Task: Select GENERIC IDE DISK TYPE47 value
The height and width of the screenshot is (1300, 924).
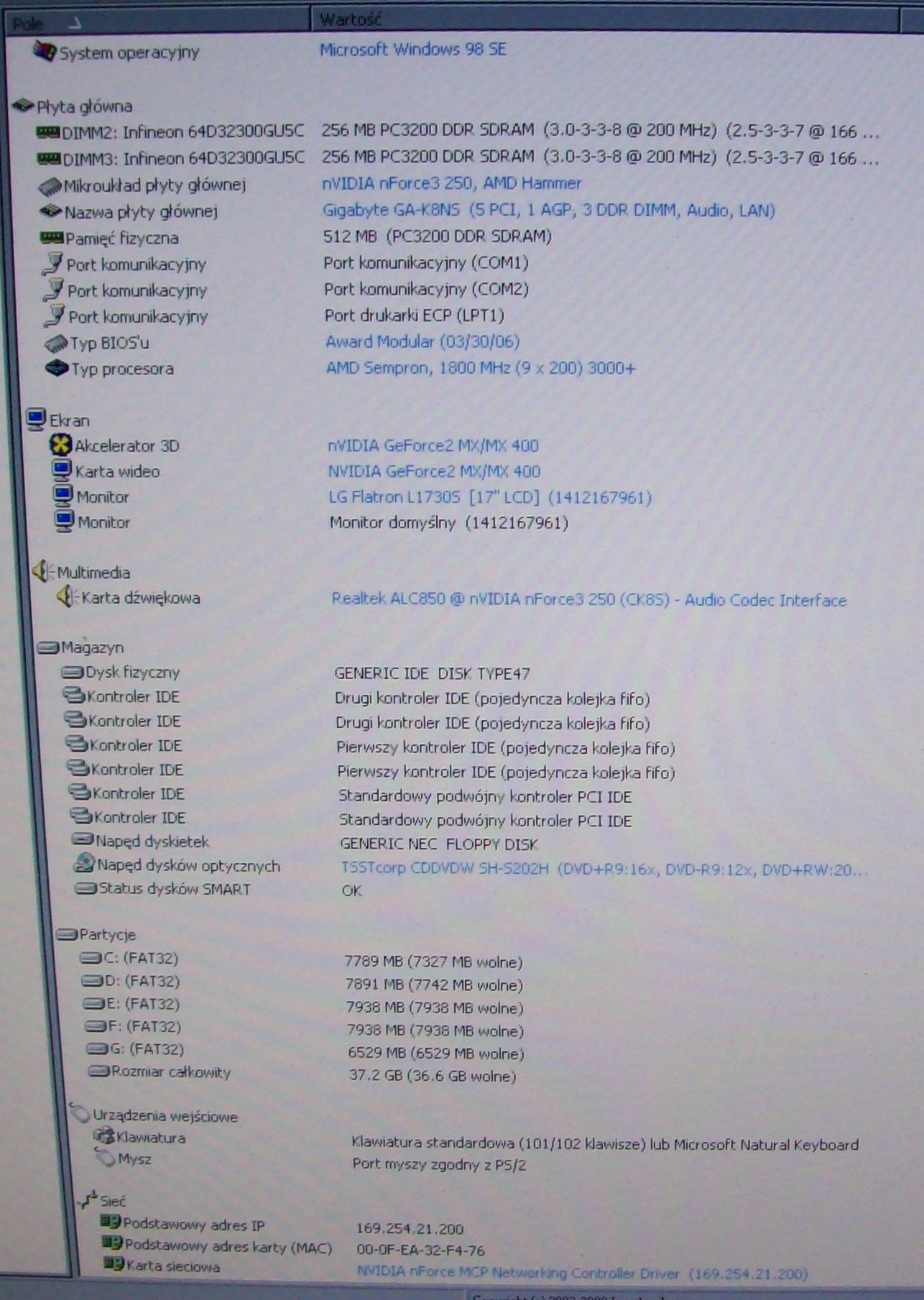Action: pyautogui.click(x=433, y=674)
